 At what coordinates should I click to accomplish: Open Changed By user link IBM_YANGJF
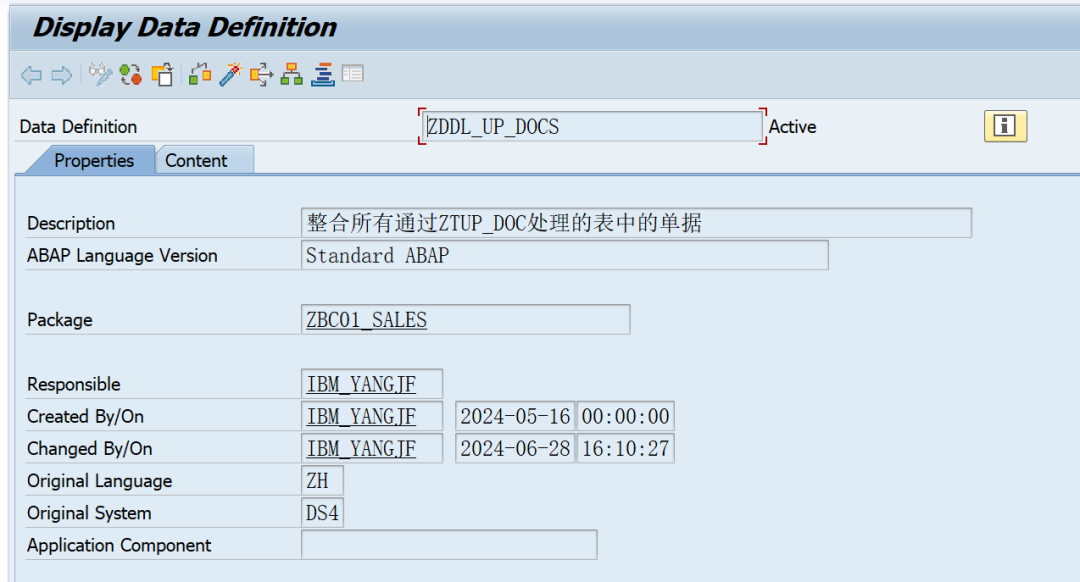point(362,449)
